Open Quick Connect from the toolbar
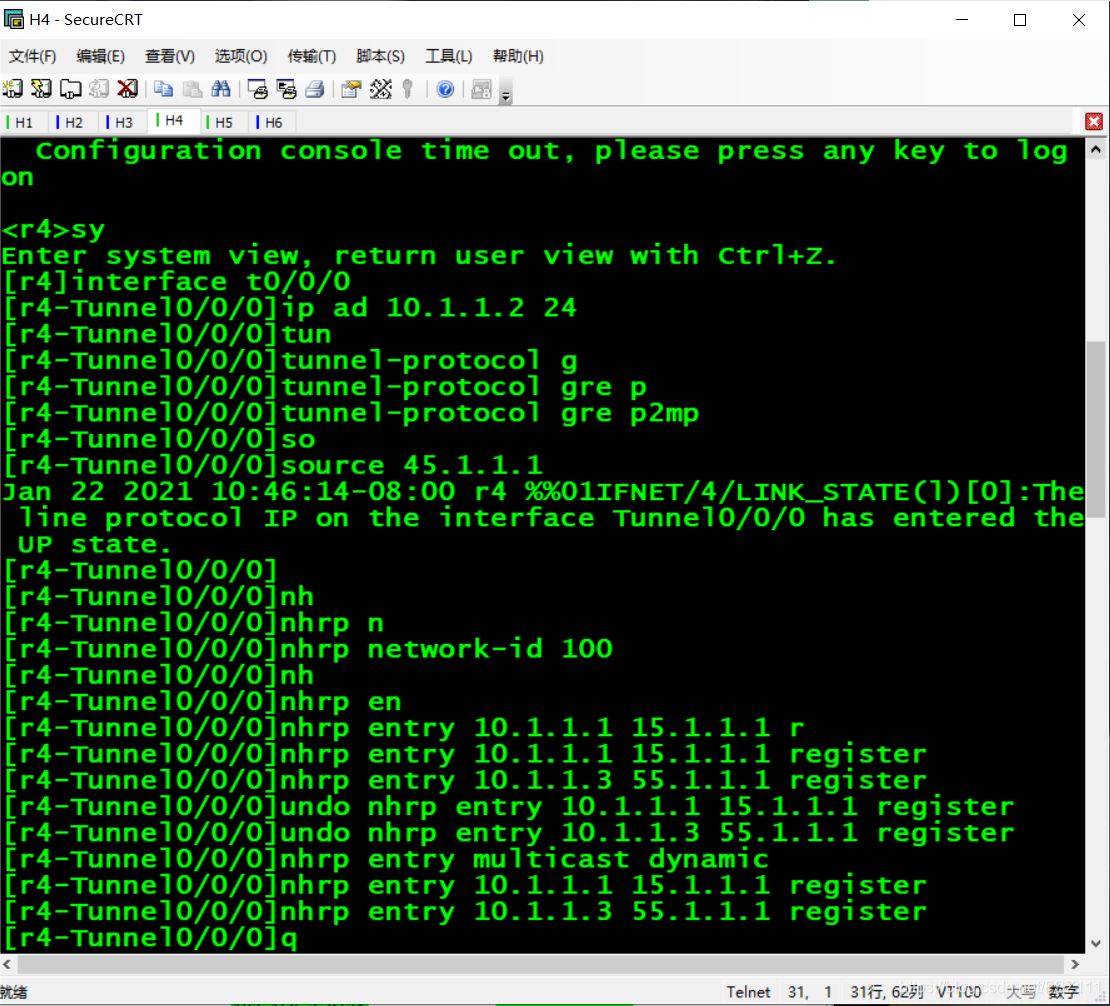The height and width of the screenshot is (1006, 1110). [41, 88]
